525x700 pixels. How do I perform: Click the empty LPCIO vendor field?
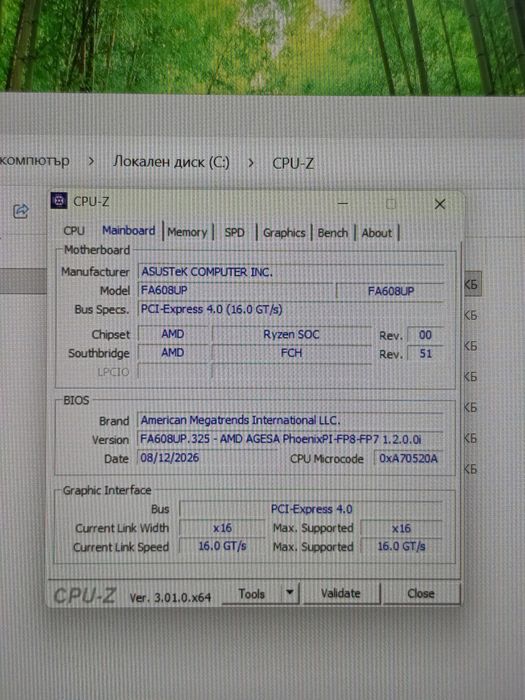pyautogui.click(x=173, y=371)
